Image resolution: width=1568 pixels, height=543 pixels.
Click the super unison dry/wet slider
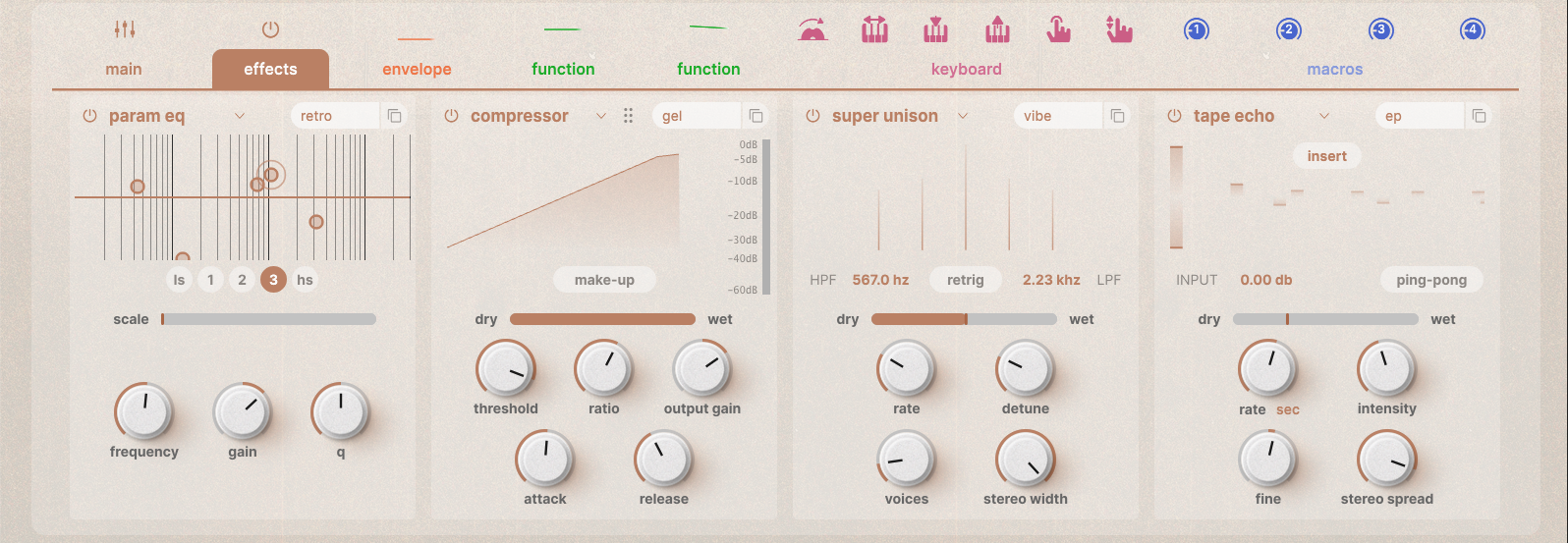pos(964,319)
